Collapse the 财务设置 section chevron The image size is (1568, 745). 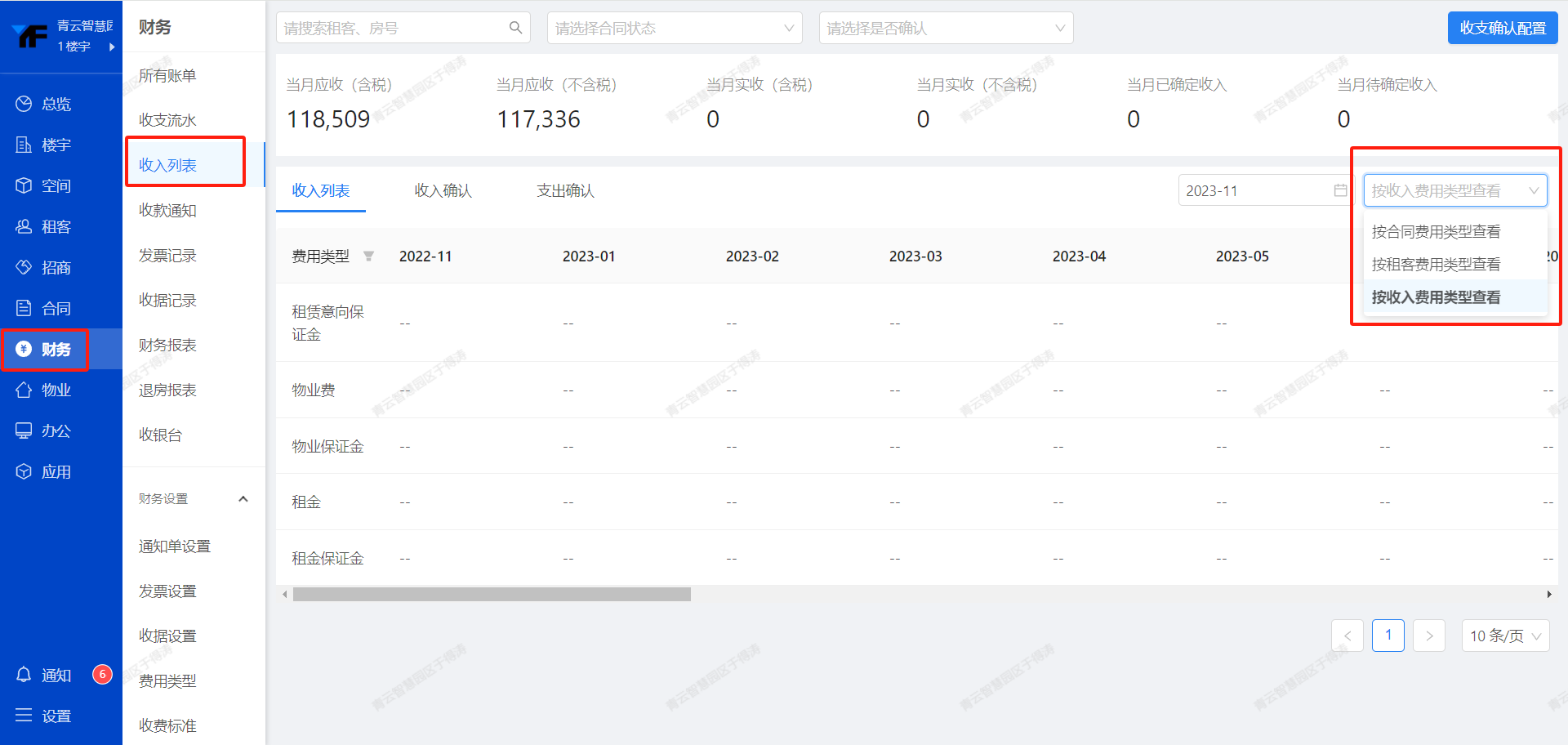pos(243,499)
